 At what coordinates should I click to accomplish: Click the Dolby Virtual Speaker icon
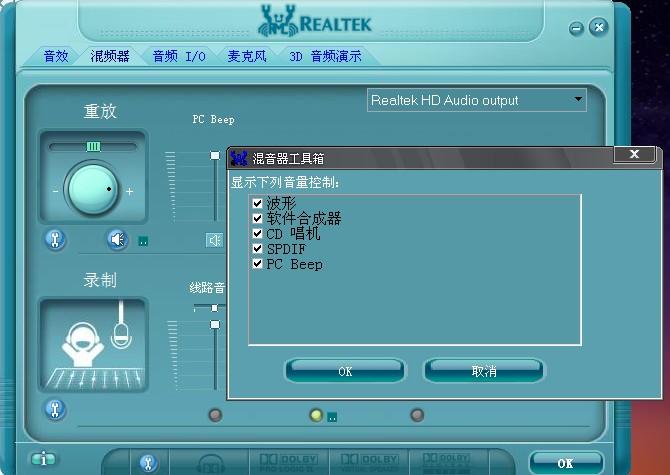pos(369,463)
